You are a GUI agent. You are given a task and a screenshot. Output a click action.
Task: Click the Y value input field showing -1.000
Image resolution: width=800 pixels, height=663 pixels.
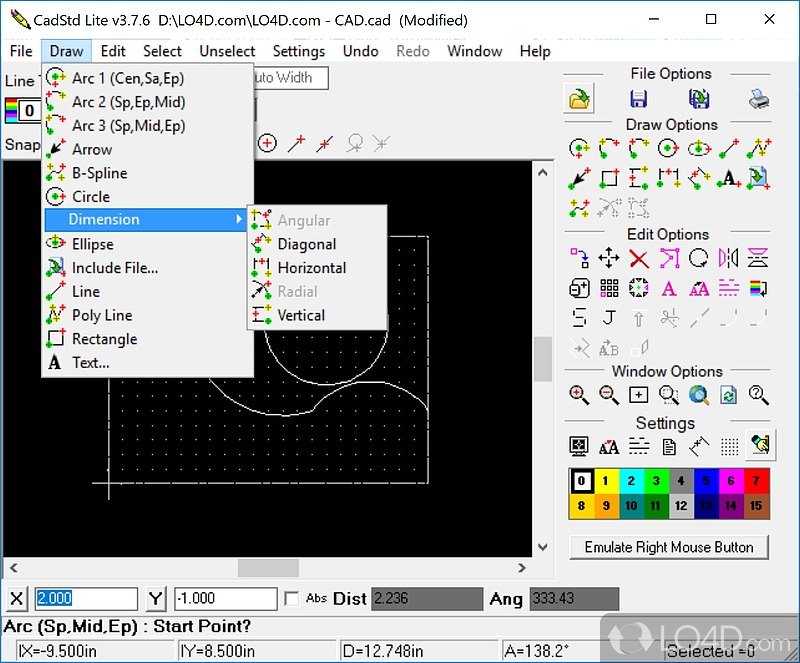coord(226,598)
